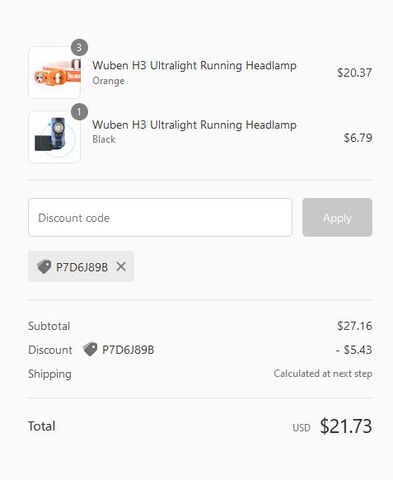Open the black headlamp product thumbnail
Image resolution: width=393 pixels, height=480 pixels.
click(x=55, y=137)
